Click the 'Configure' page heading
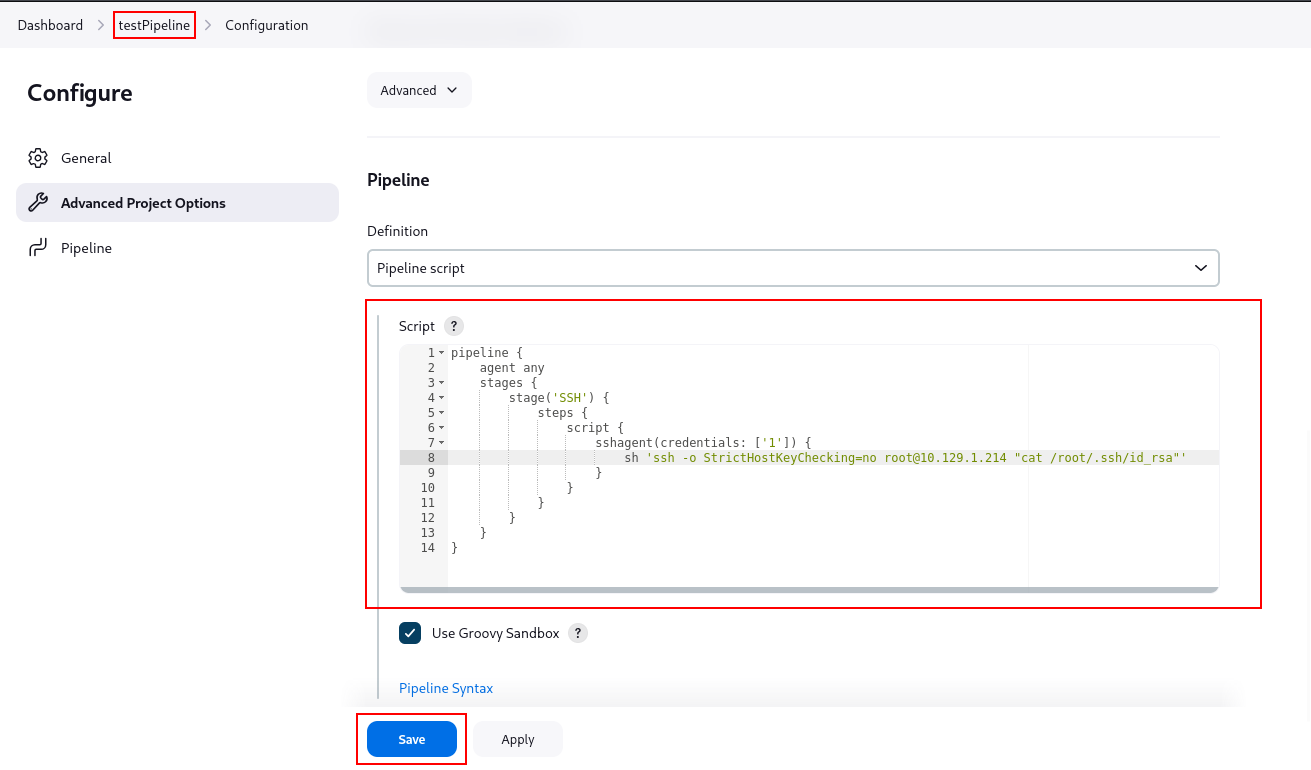1311x770 pixels. pyautogui.click(x=80, y=93)
